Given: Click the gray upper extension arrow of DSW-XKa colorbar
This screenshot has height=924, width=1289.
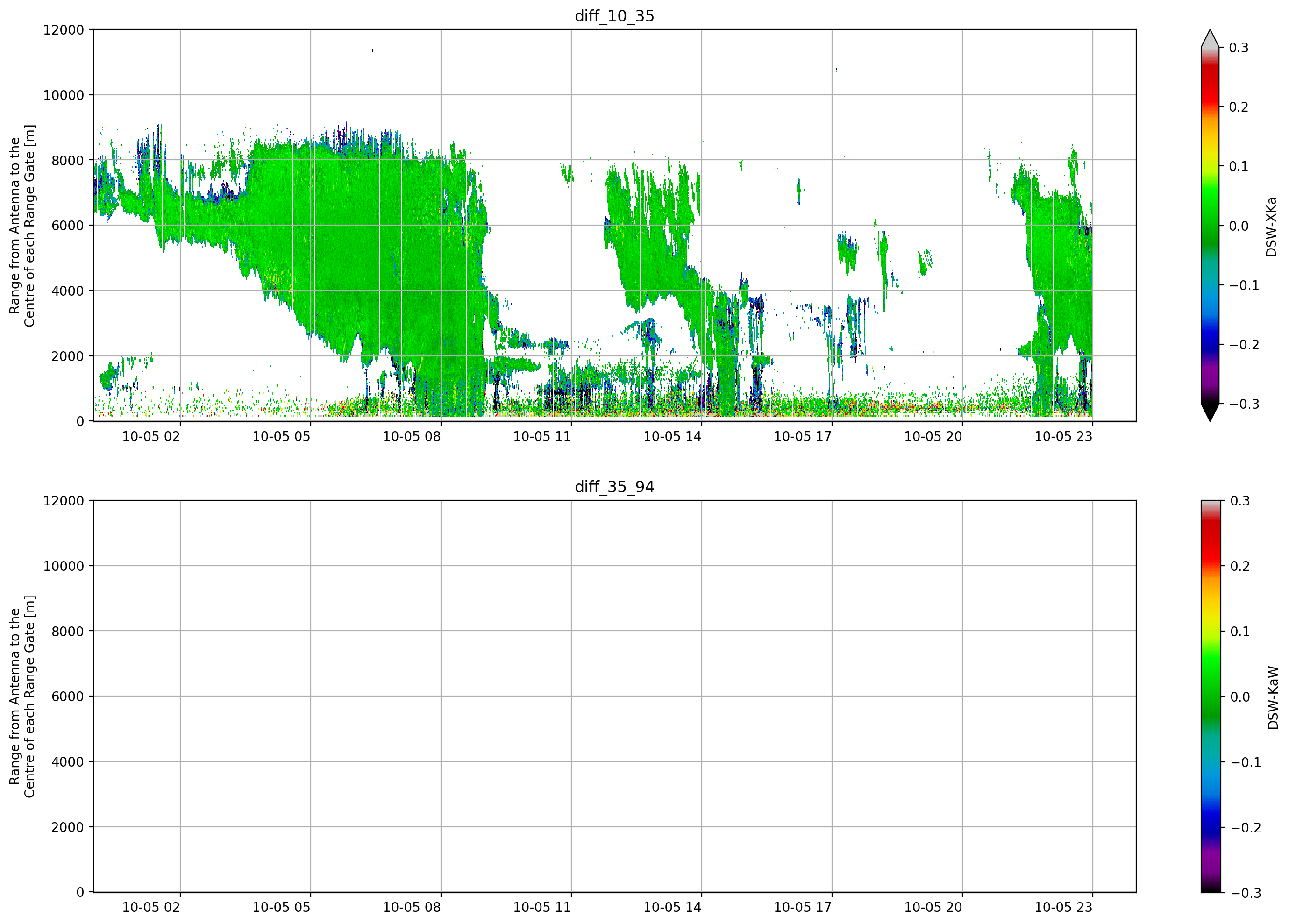Looking at the screenshot, I should (x=1210, y=39).
